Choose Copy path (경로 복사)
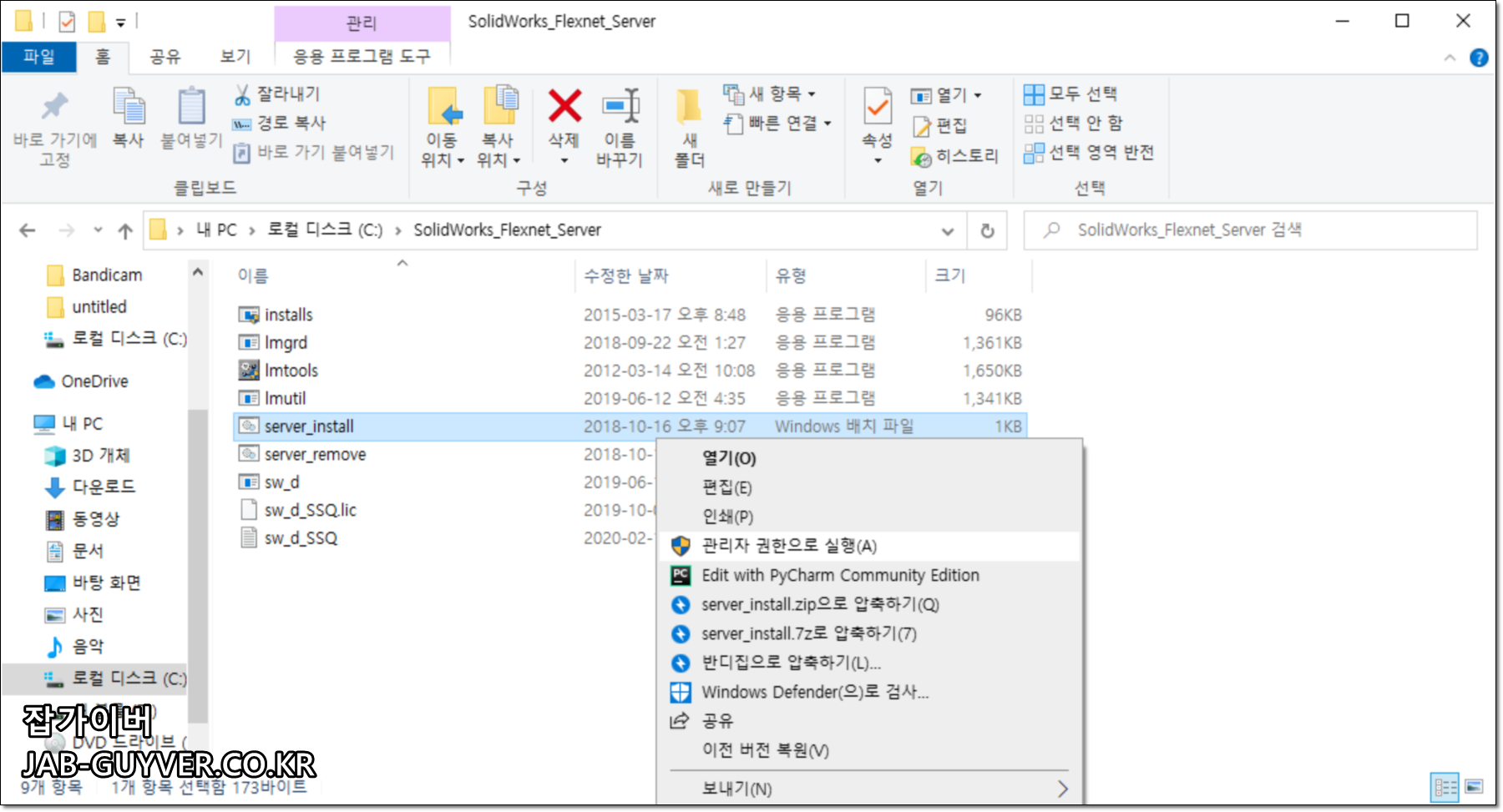Image resolution: width=1503 pixels, height=812 pixels. (x=279, y=124)
